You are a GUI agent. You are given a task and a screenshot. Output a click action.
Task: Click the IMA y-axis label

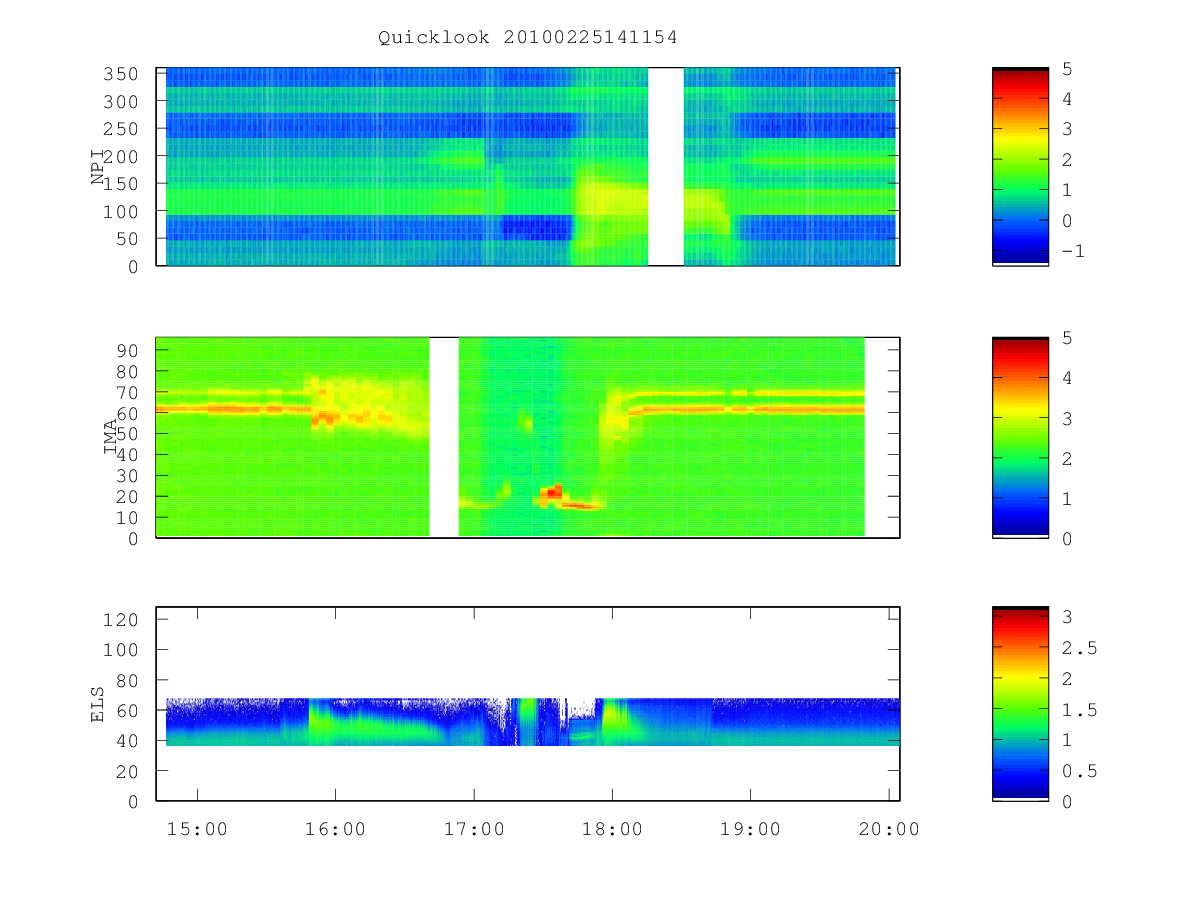(110, 437)
